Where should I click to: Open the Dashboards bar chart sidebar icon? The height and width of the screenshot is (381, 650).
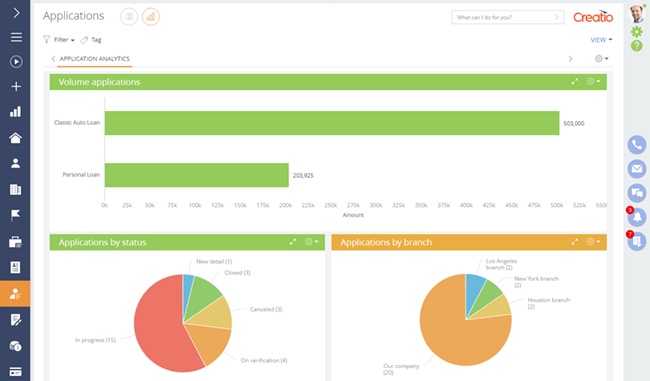pos(15,112)
